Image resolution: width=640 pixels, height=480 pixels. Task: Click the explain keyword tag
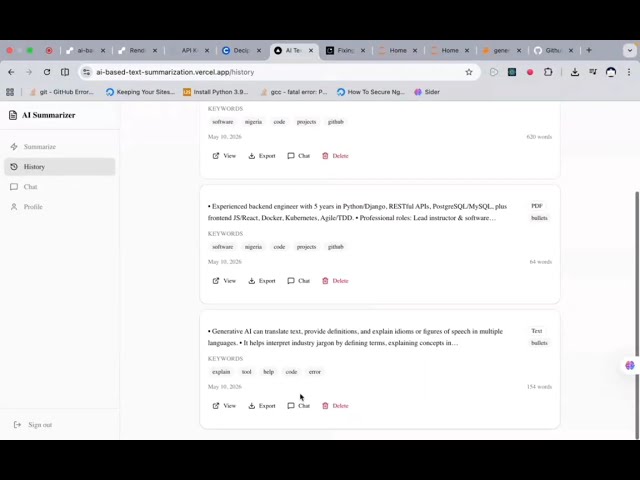[x=221, y=372]
